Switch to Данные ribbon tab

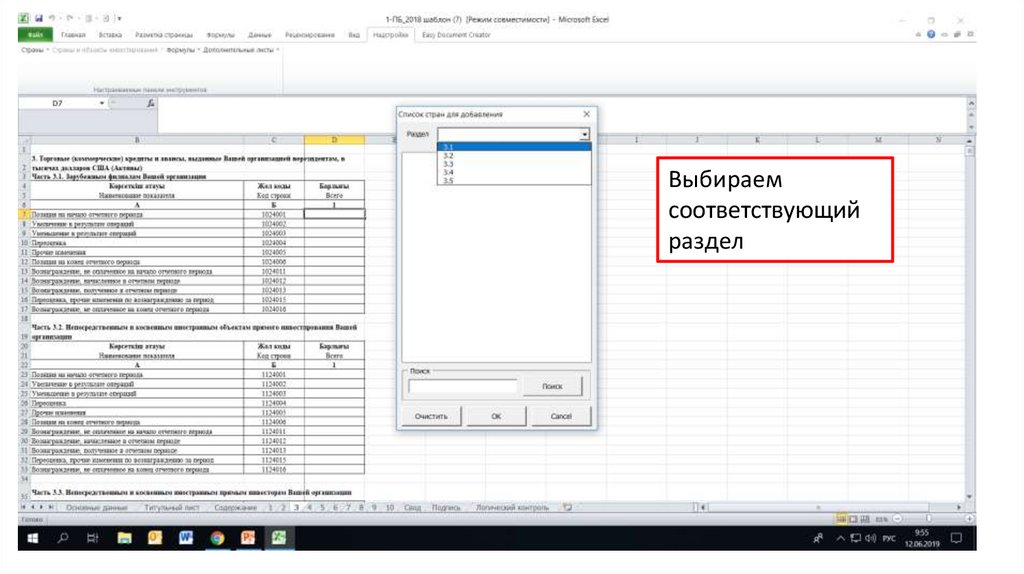pyautogui.click(x=259, y=35)
